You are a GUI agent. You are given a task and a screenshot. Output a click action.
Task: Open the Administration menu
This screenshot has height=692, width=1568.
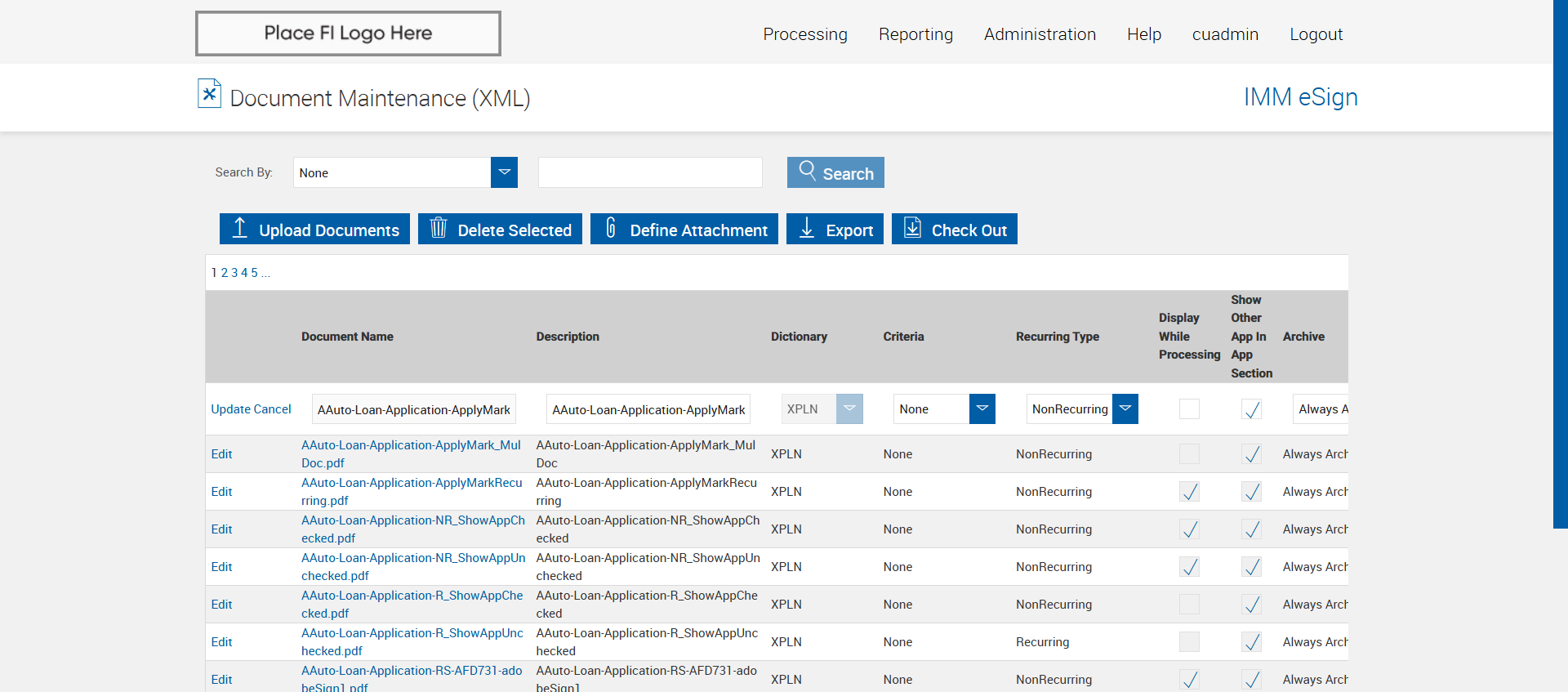1040,34
